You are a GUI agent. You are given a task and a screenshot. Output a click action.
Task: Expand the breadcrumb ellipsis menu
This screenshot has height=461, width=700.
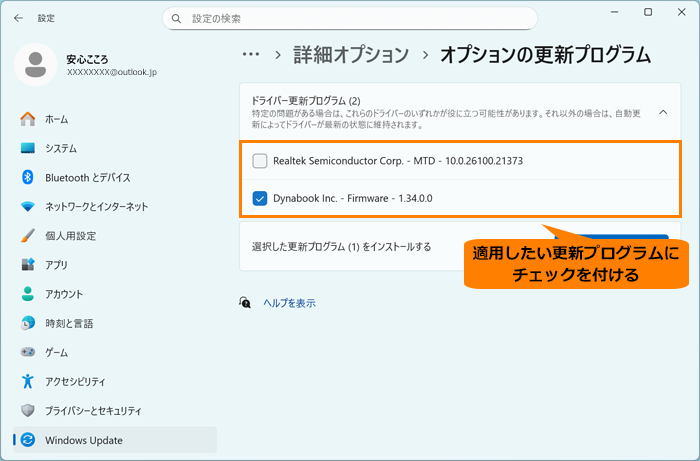click(251, 54)
